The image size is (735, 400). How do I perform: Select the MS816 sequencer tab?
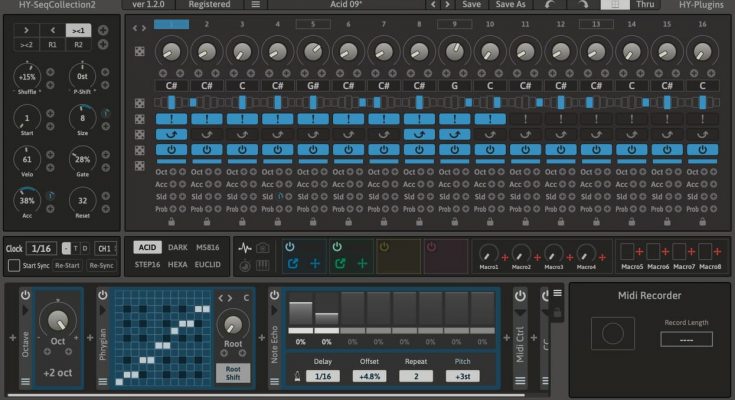[x=207, y=247]
